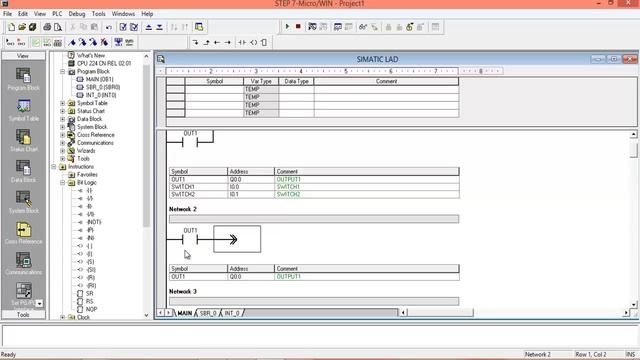
Task: Select MAIN (OB1) in project tree
Action: (x=100, y=79)
